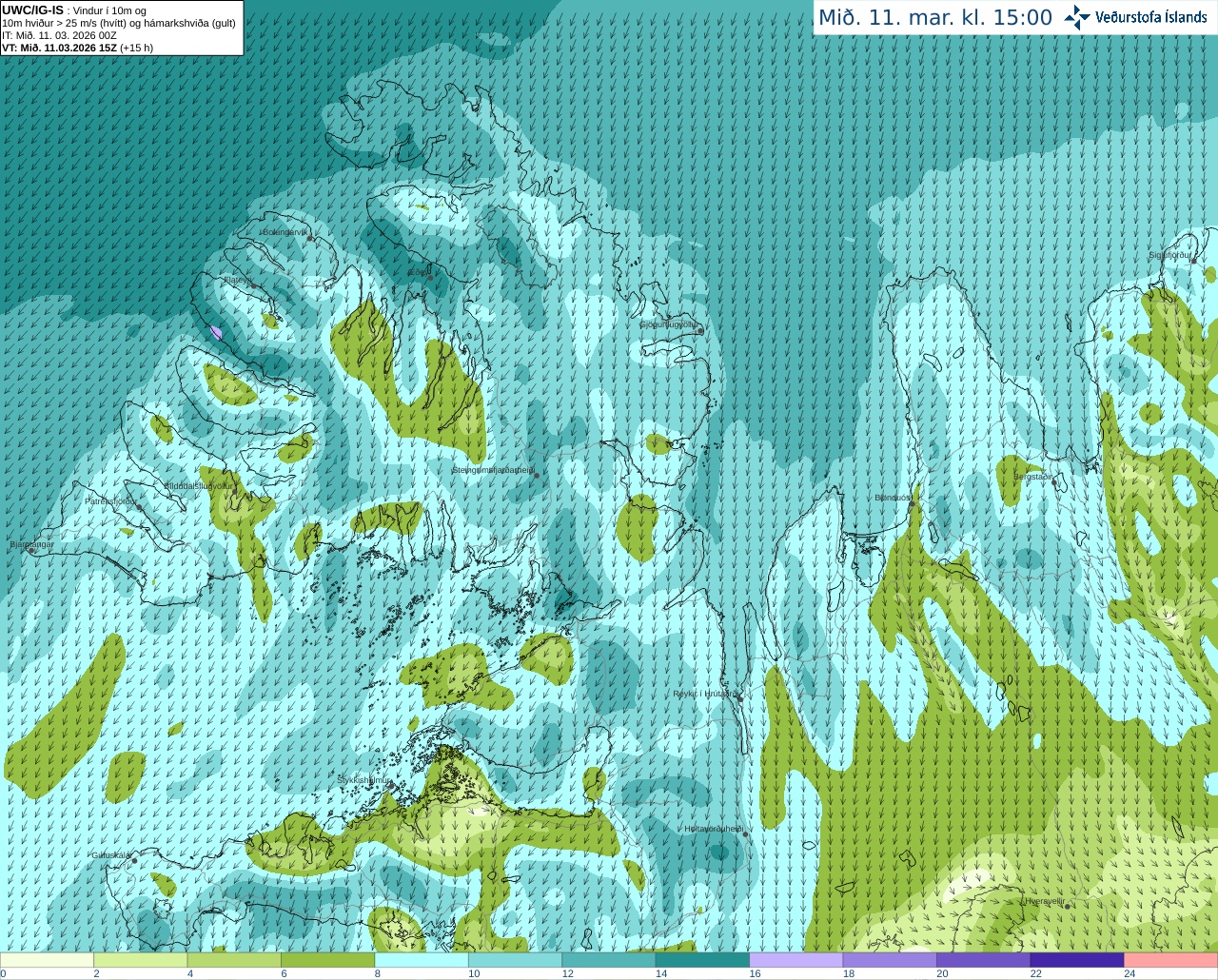Click the legend value '24'
This screenshot has height=980, width=1218.
point(1130,973)
